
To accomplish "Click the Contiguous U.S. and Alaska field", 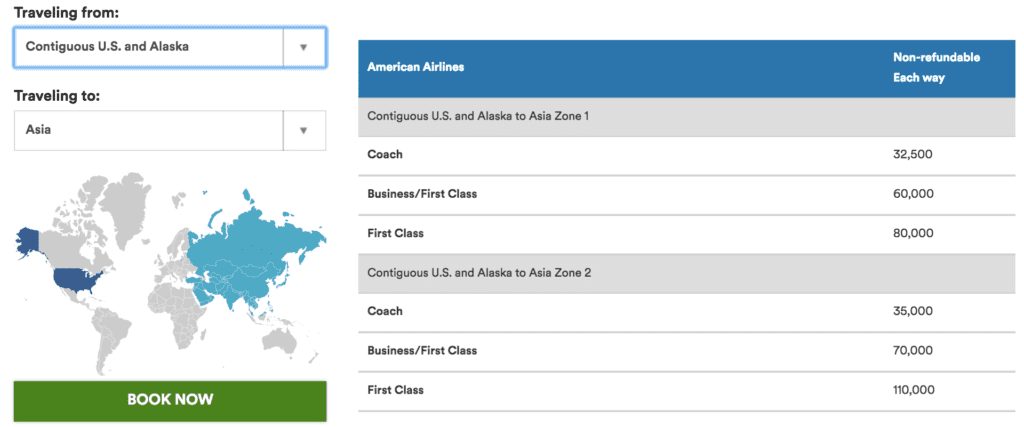I will 148,47.
